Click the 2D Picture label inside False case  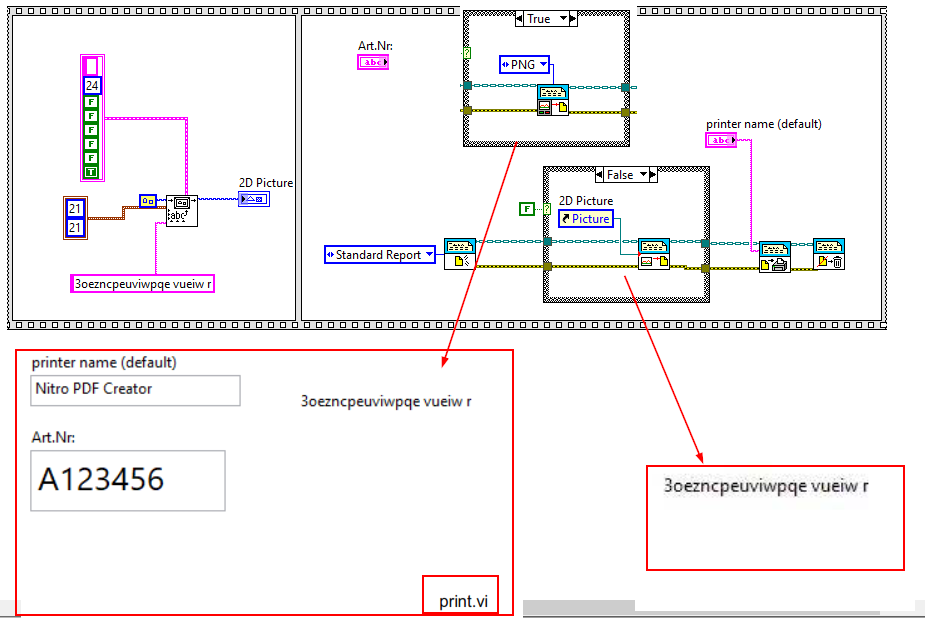click(586, 201)
